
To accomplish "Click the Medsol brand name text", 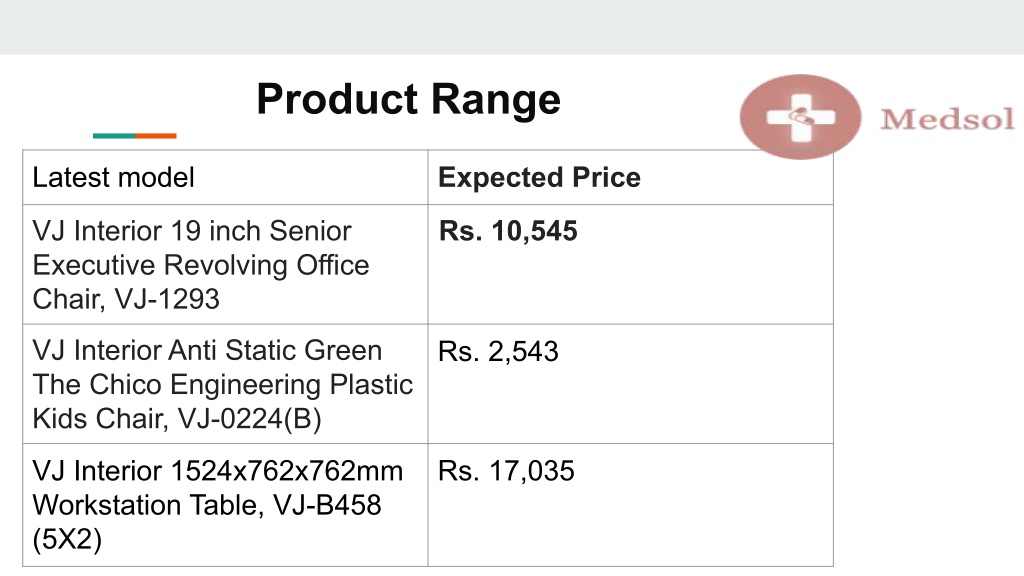I will click(948, 120).
